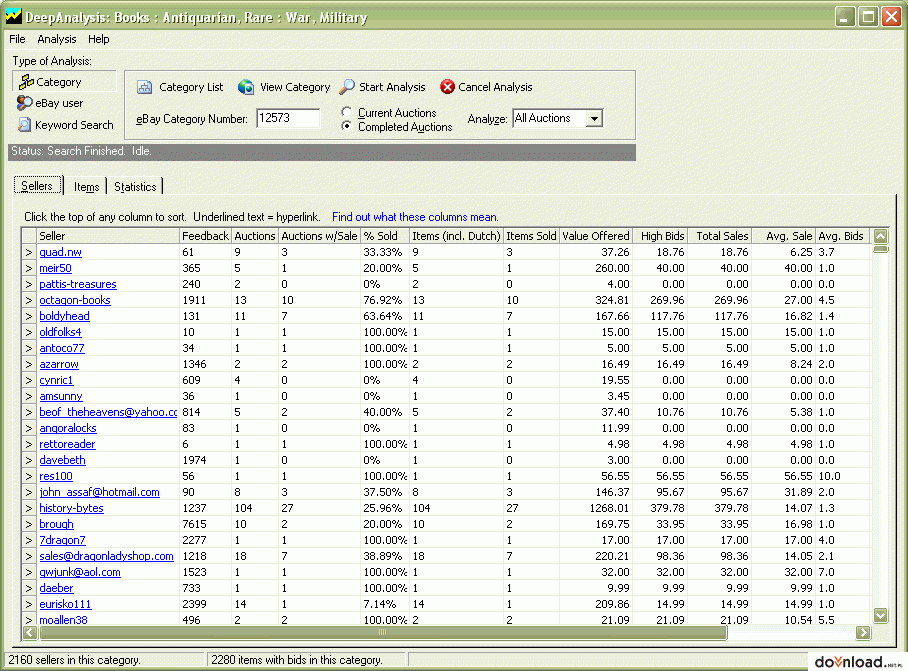Open the john_assaf@hotmail.com seller link
The image size is (908, 671).
pos(100,492)
